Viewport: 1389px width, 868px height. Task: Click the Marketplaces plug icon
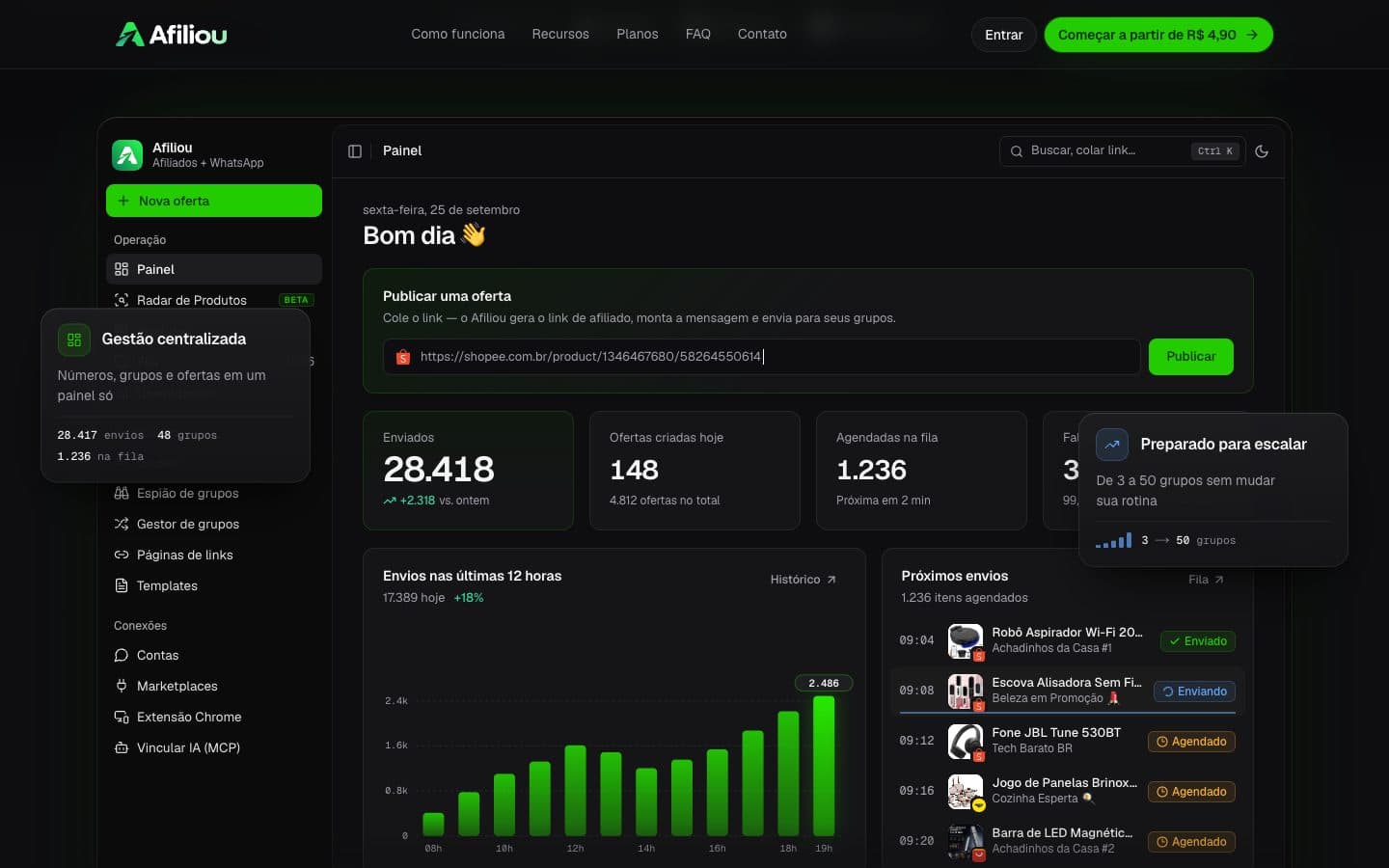click(x=122, y=686)
